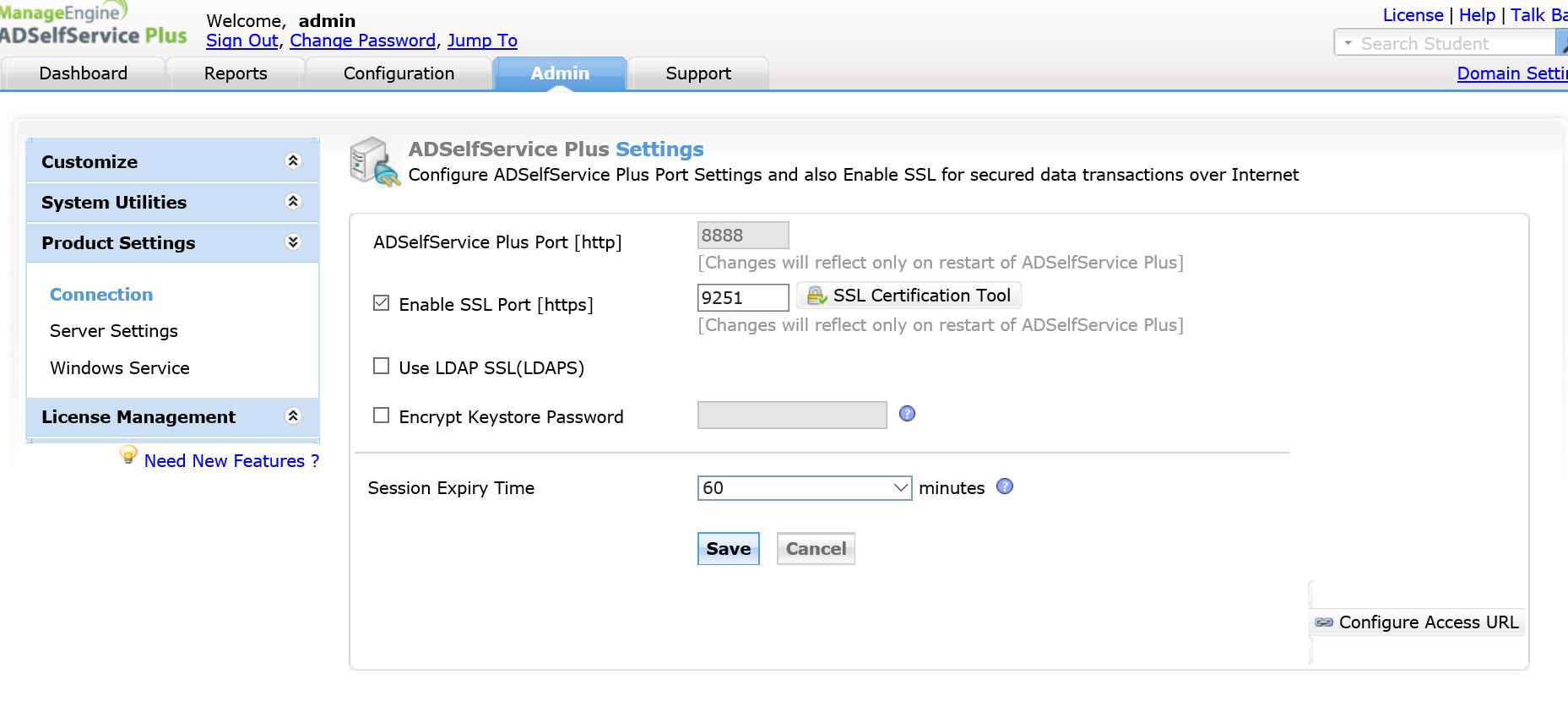Click the ManageEngine ADSelfService Plus logo
This screenshot has height=717, width=1568.
(x=93, y=24)
